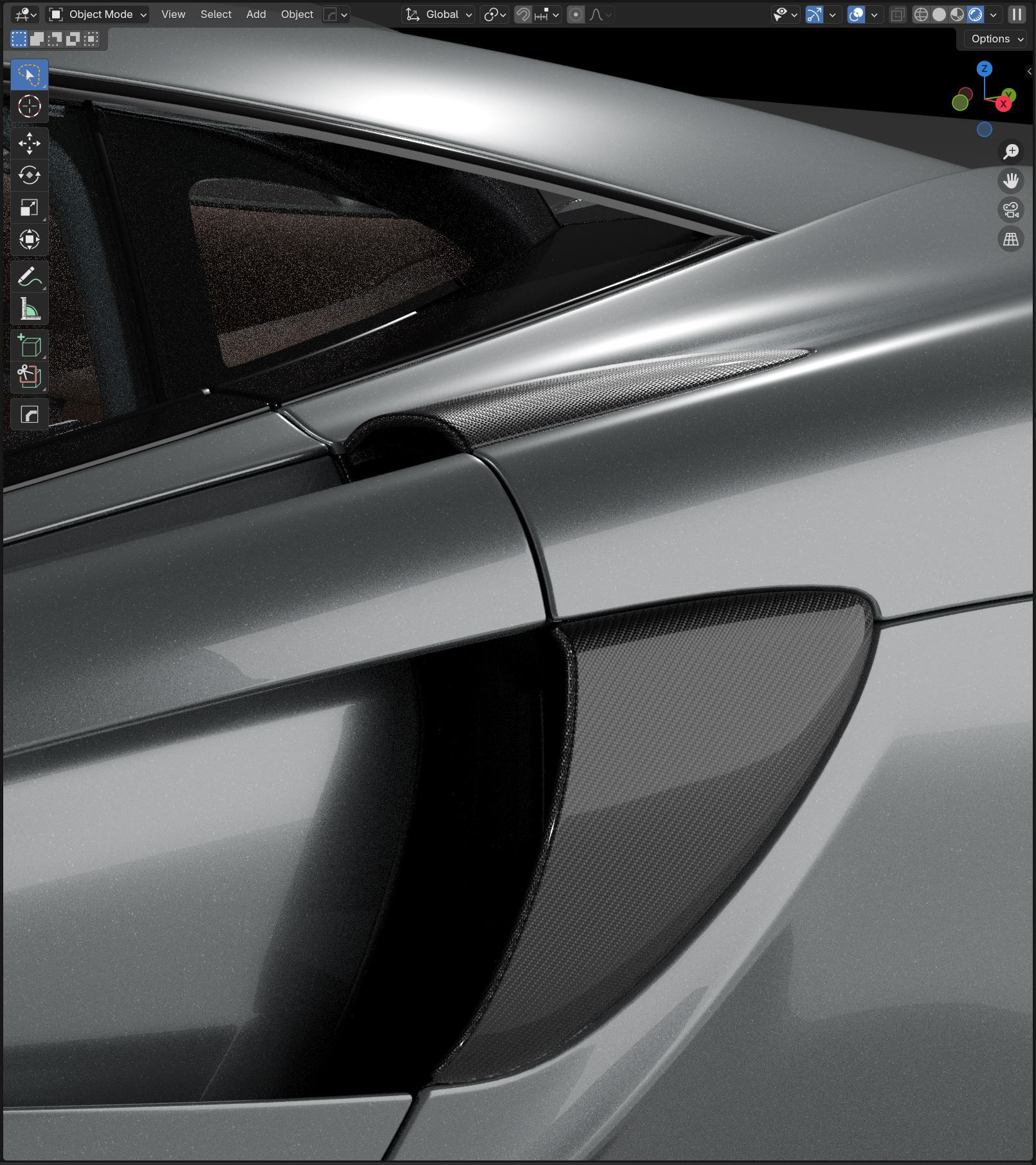Choose the Measure ruler tool
This screenshot has width=1036, height=1165.
pos(29,309)
